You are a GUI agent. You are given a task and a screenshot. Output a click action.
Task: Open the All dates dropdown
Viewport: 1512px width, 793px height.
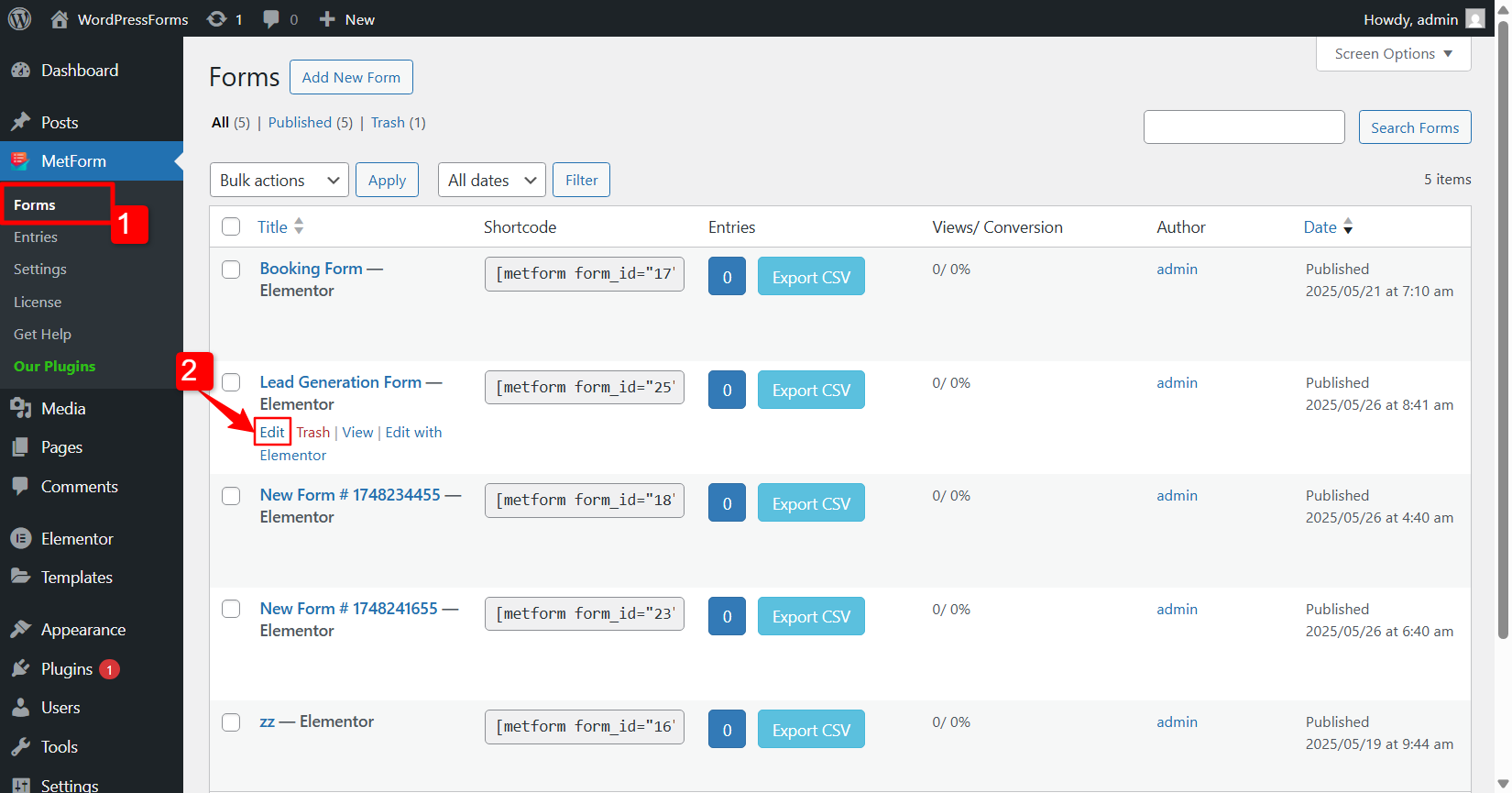coord(492,180)
